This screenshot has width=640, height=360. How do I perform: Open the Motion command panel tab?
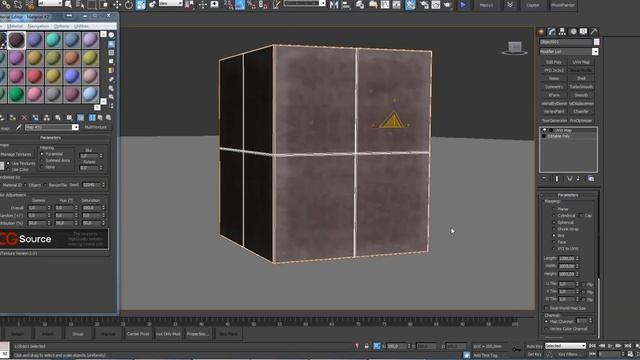click(573, 31)
